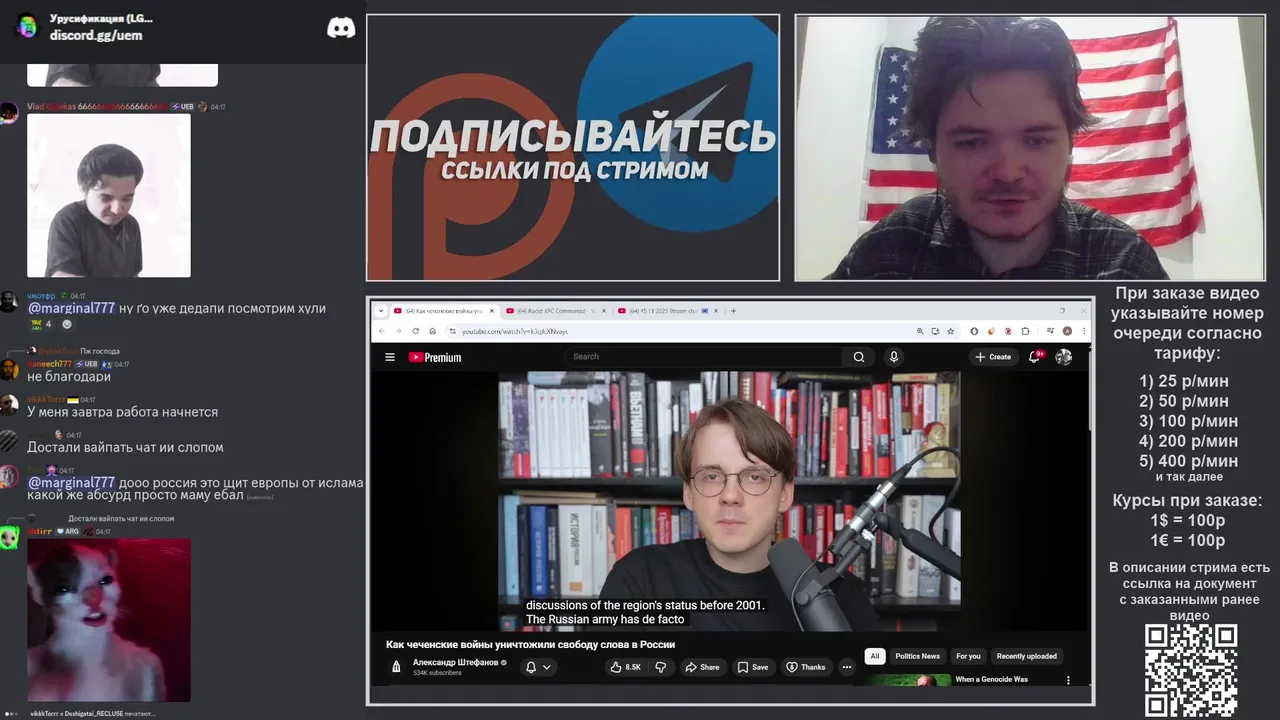Click the site info icon in address bar
Screen dimensions: 1280x720
pos(452,331)
